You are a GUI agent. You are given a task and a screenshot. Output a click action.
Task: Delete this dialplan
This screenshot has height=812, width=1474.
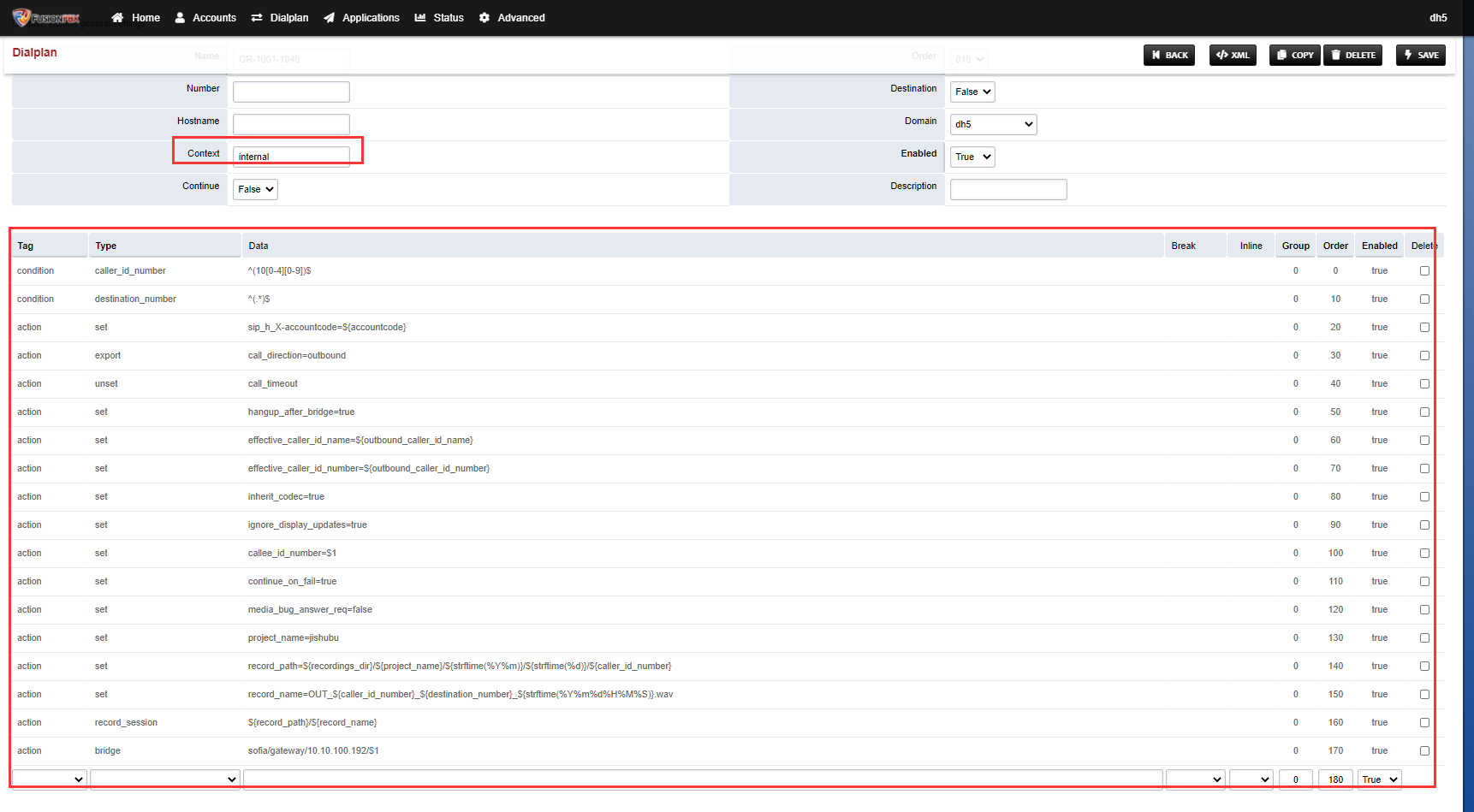tap(1353, 55)
